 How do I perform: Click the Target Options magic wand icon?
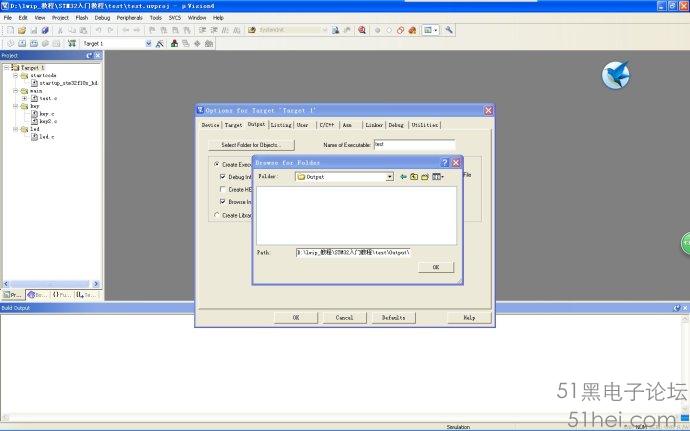[x=160, y=44]
